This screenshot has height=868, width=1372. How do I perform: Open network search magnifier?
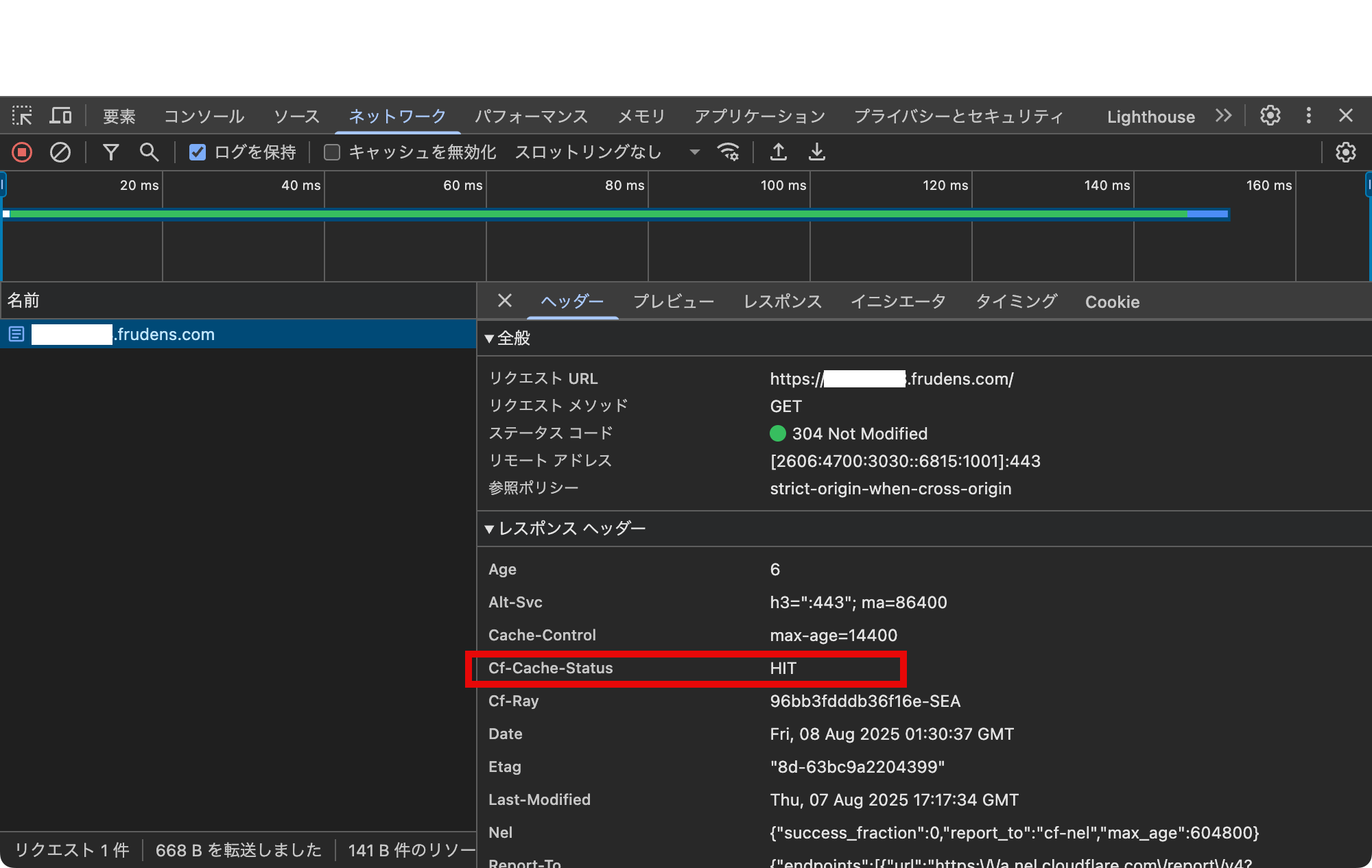point(149,152)
